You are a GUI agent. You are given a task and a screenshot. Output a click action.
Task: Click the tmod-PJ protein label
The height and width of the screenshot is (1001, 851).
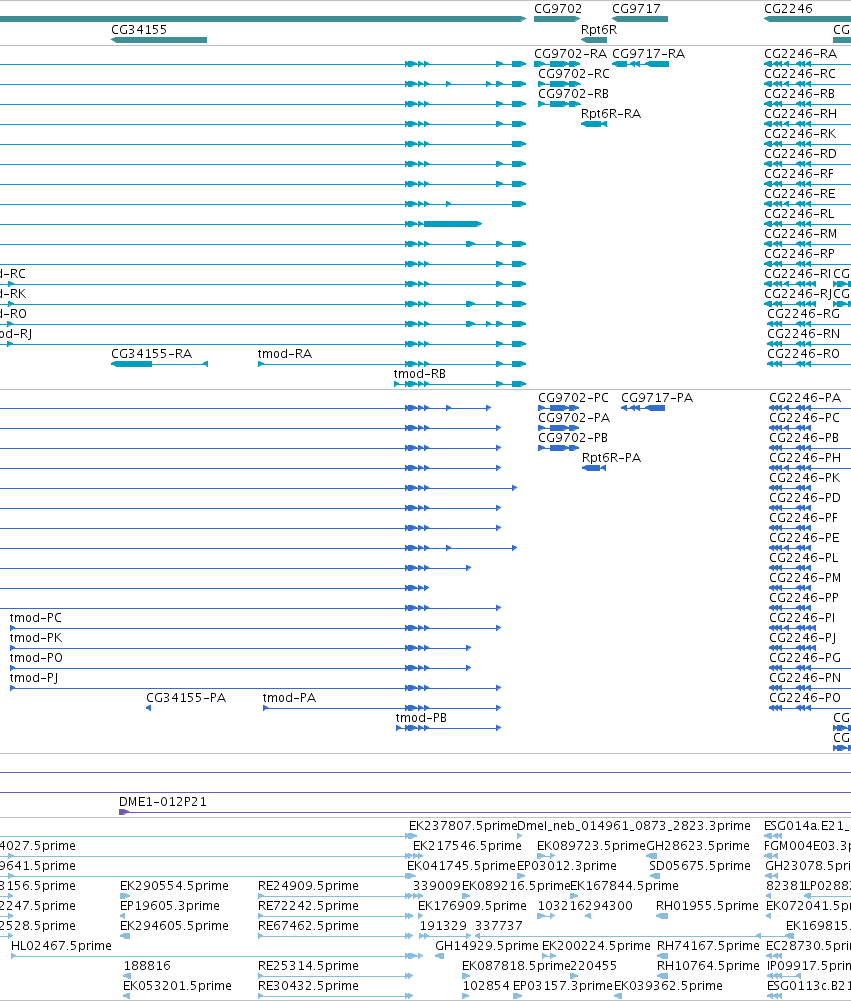tap(34, 678)
